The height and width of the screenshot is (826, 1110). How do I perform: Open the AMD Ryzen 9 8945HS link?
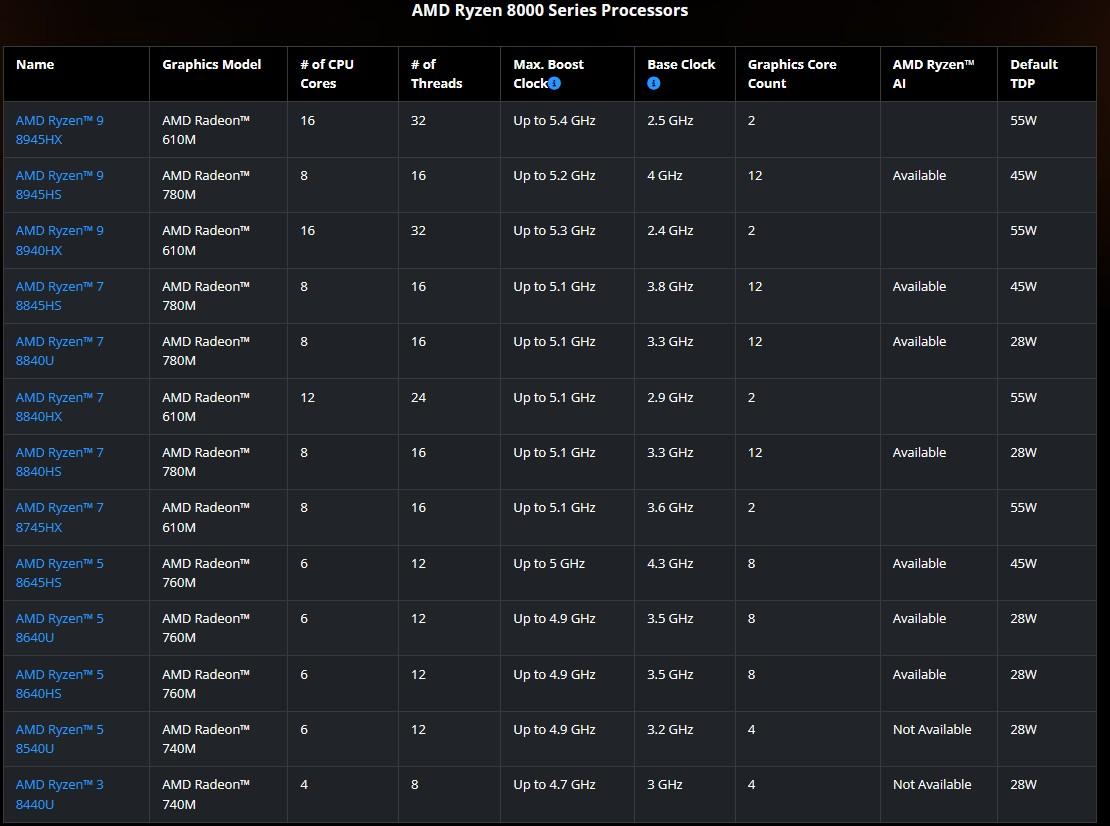pos(59,185)
